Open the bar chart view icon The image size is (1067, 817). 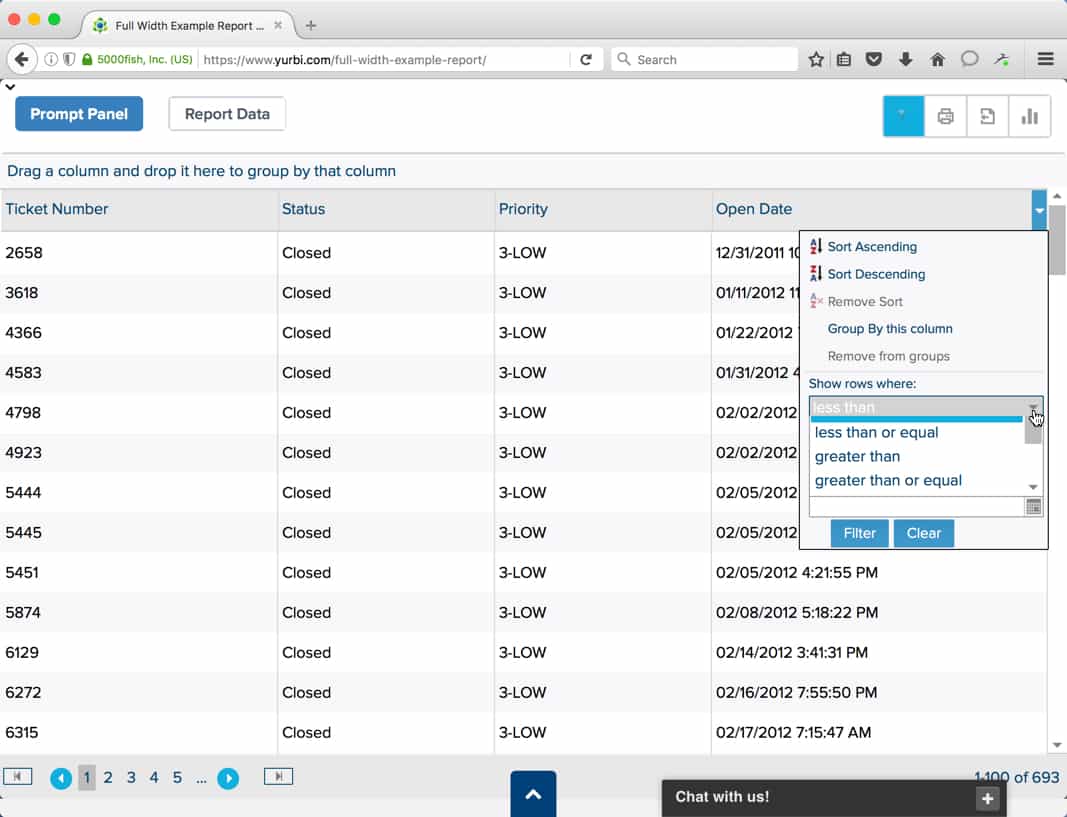pos(1029,116)
